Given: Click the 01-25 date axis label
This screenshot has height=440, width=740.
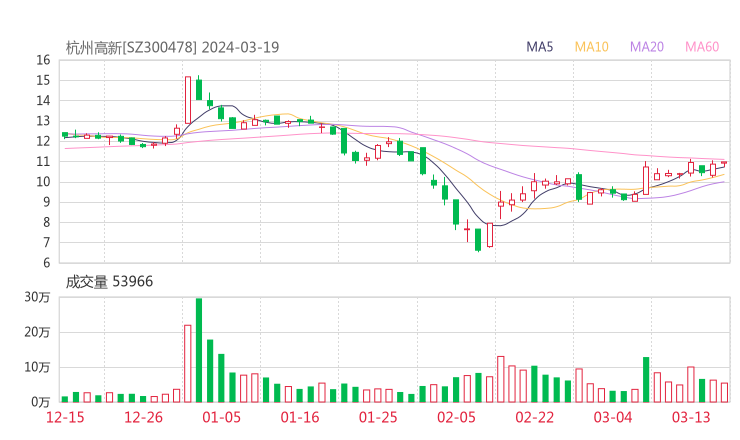Looking at the screenshot, I should 378,417.
